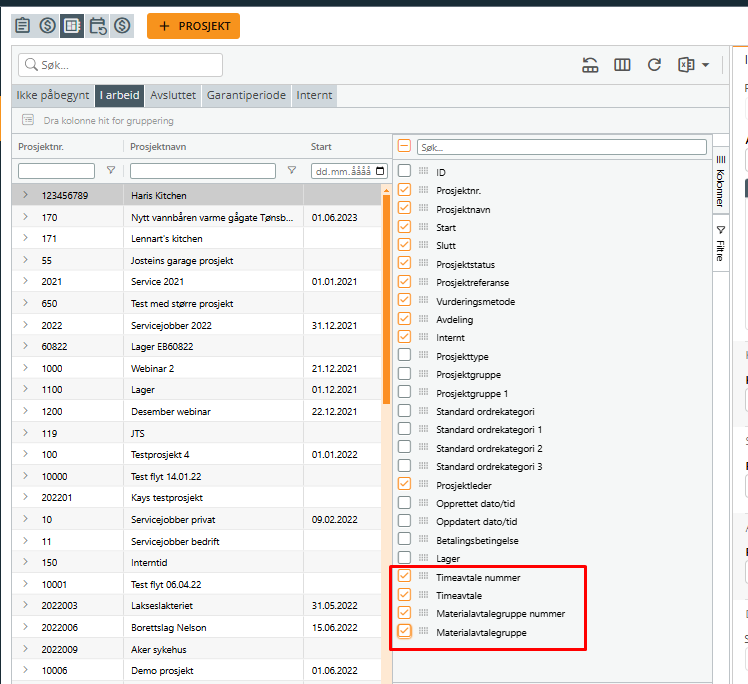The height and width of the screenshot is (684, 748).
Task: Click the search magnifier icon
Action: [x=31, y=64]
